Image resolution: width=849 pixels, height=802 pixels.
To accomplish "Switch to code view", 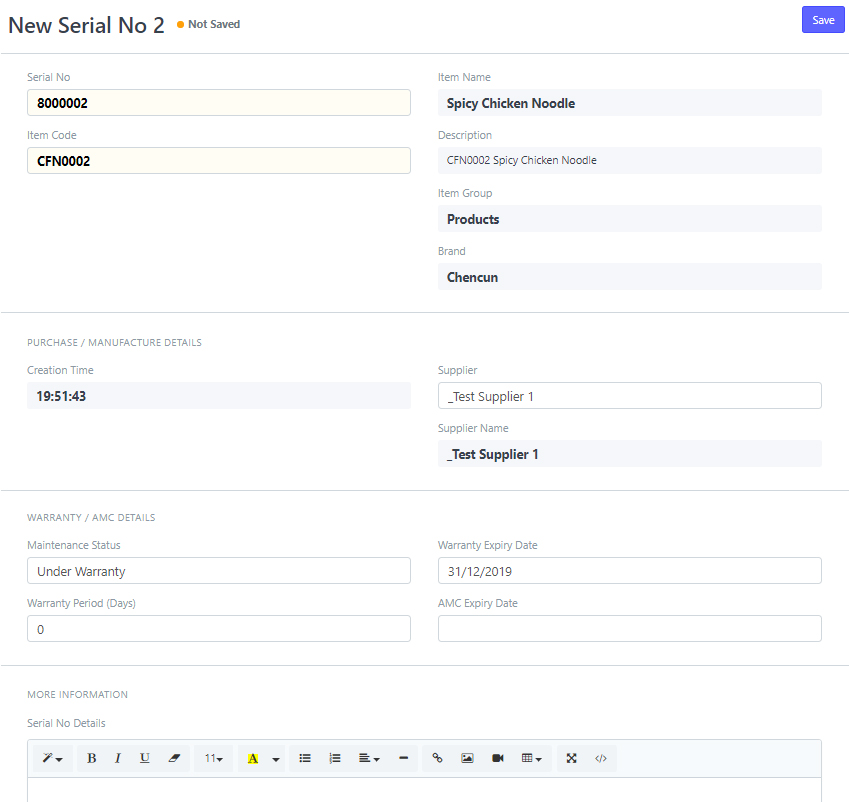I will 600,758.
